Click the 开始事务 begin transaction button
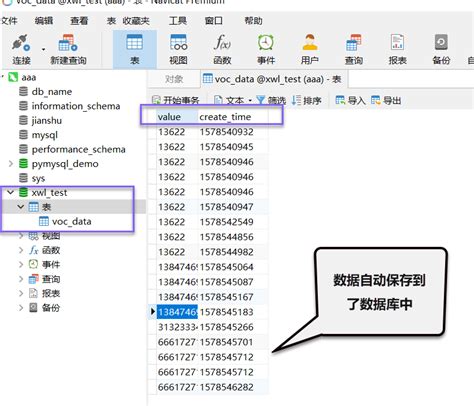Screen dimensions: 474x406 (176, 100)
